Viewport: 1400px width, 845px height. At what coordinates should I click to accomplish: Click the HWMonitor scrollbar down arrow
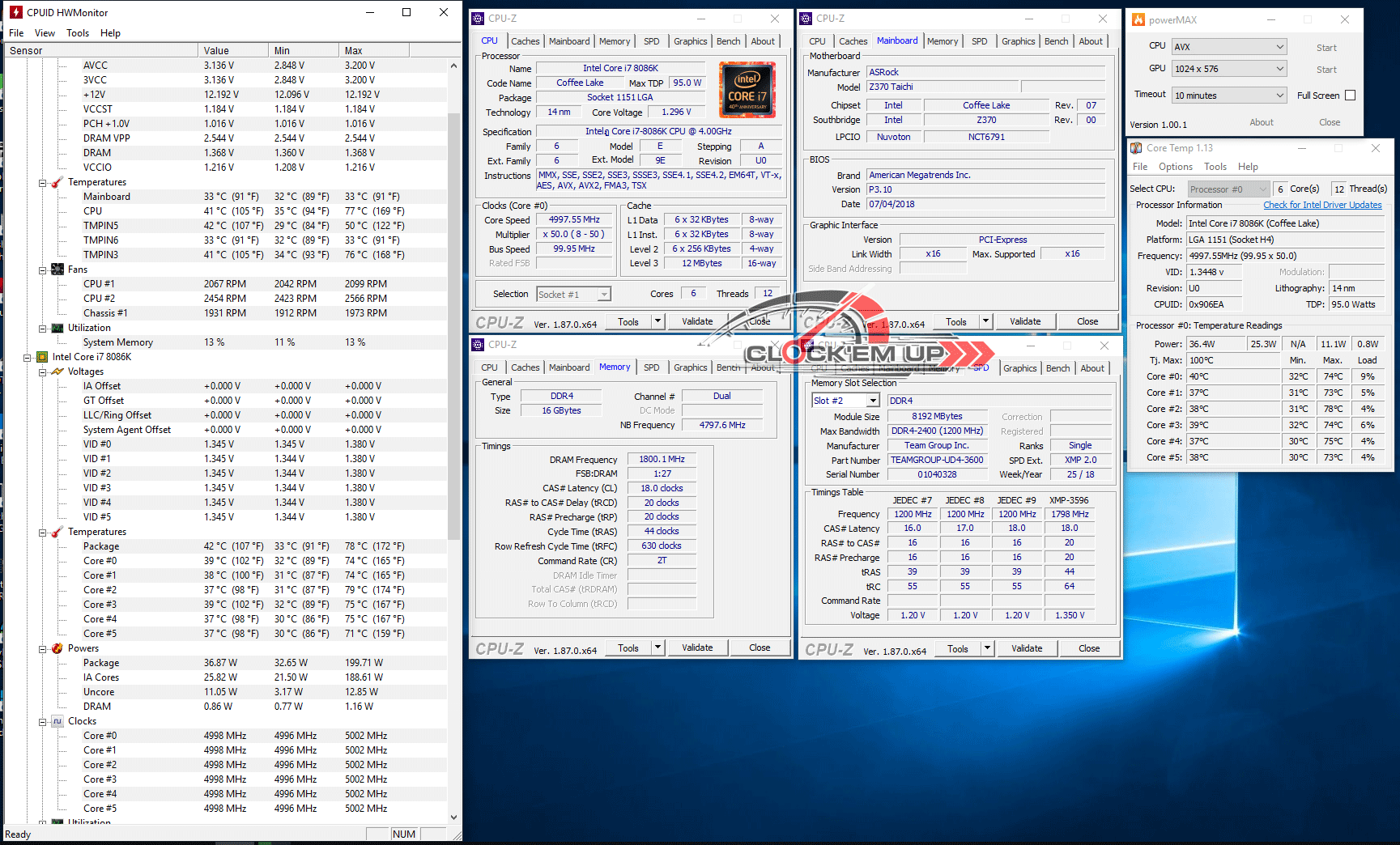click(x=453, y=817)
